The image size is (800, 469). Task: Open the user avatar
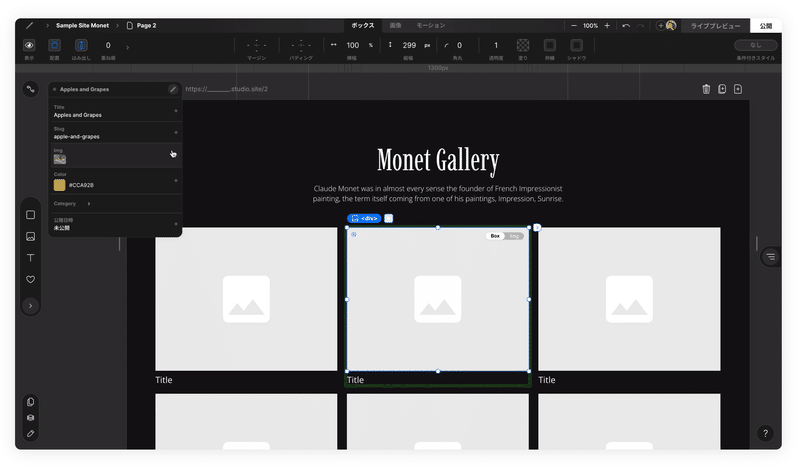671,26
